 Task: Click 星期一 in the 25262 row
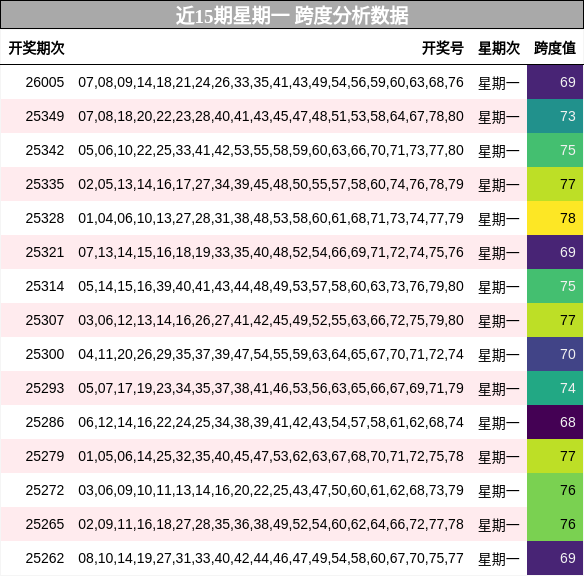tap(499, 559)
